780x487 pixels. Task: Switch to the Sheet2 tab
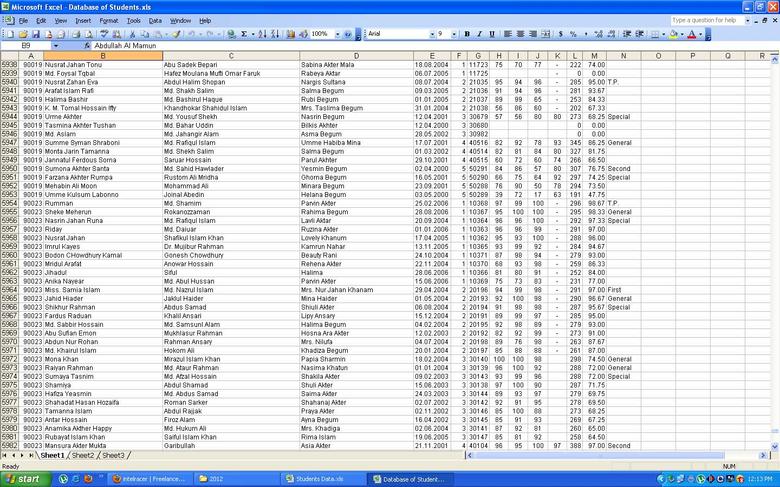[82, 455]
